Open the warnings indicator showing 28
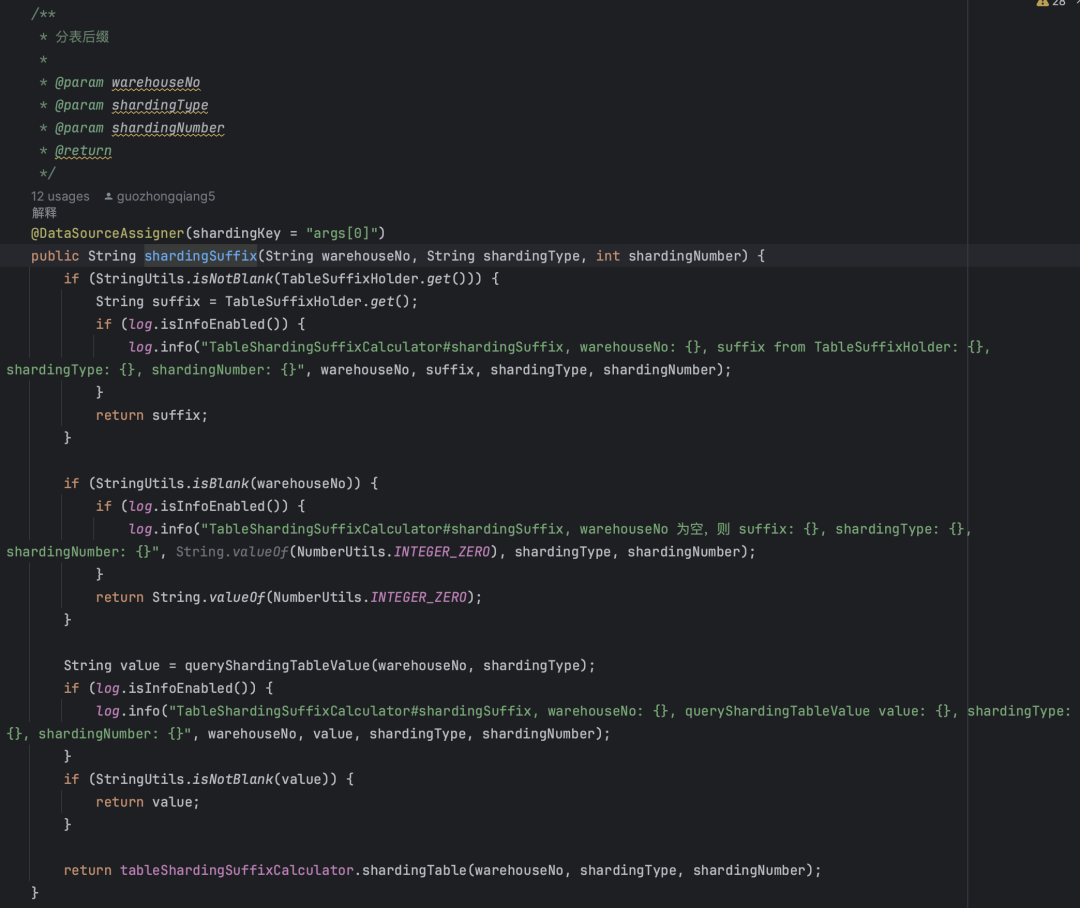 click(1052, 3)
